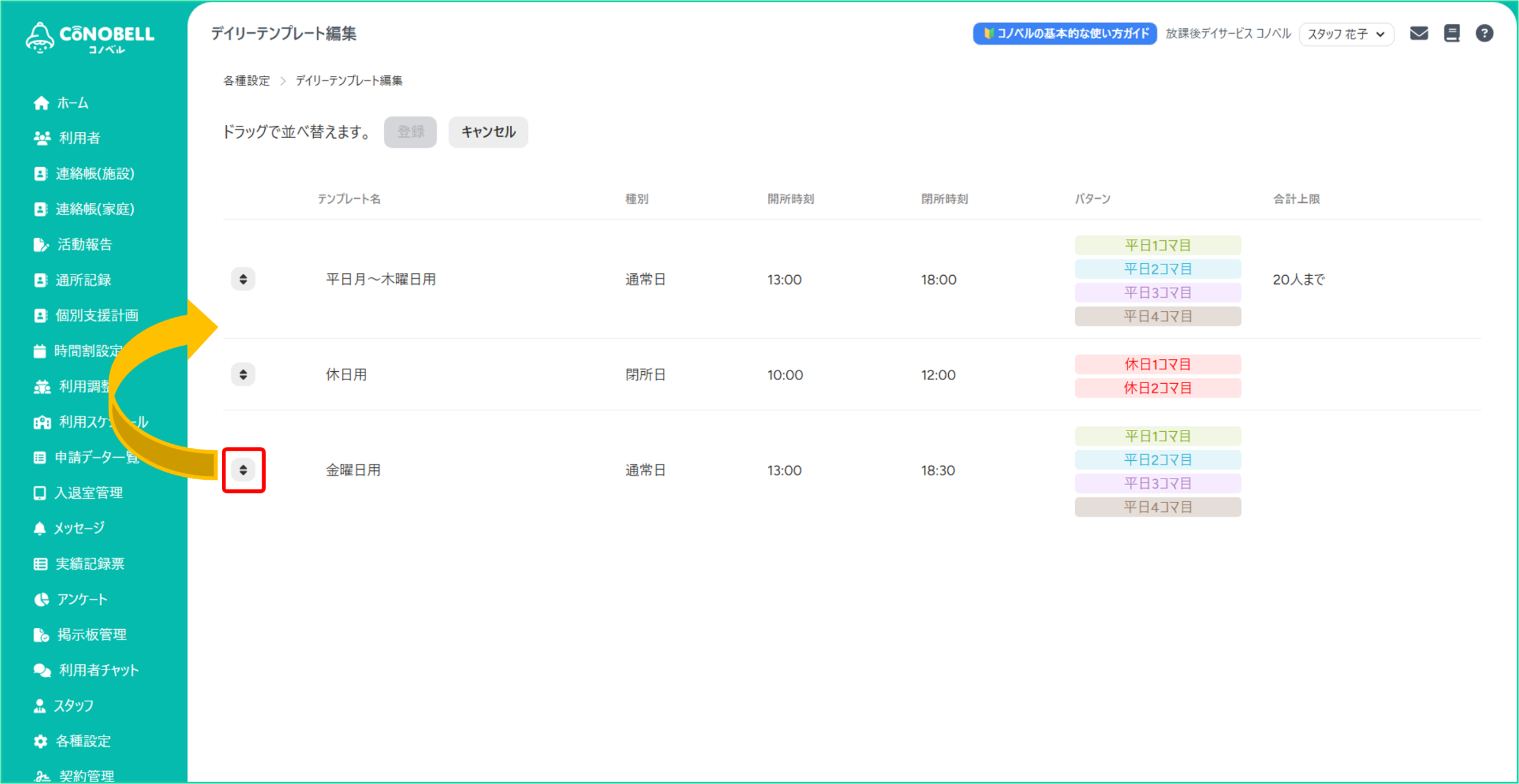The width and height of the screenshot is (1519, 784).
Task: Click the green 平日1コマ目 tag, first row
Action: [1157, 245]
